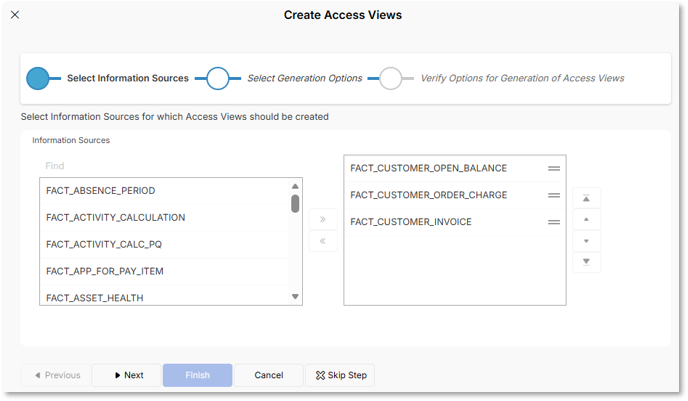Click the Previous button
The width and height of the screenshot is (688, 401).
tap(55, 375)
